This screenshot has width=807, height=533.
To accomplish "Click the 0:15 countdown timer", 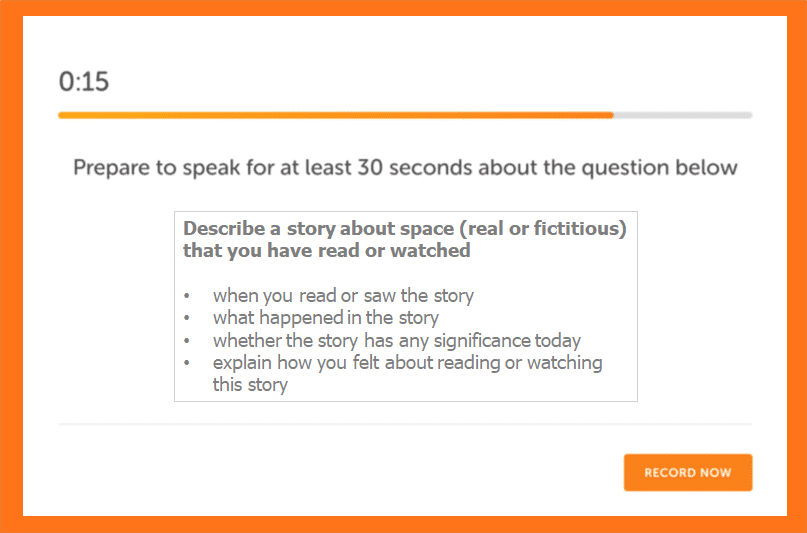I will (84, 81).
